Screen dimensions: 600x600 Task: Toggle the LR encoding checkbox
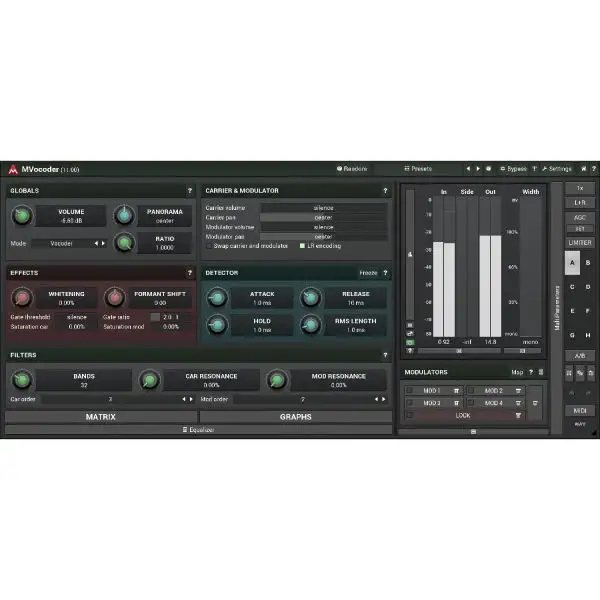click(302, 246)
